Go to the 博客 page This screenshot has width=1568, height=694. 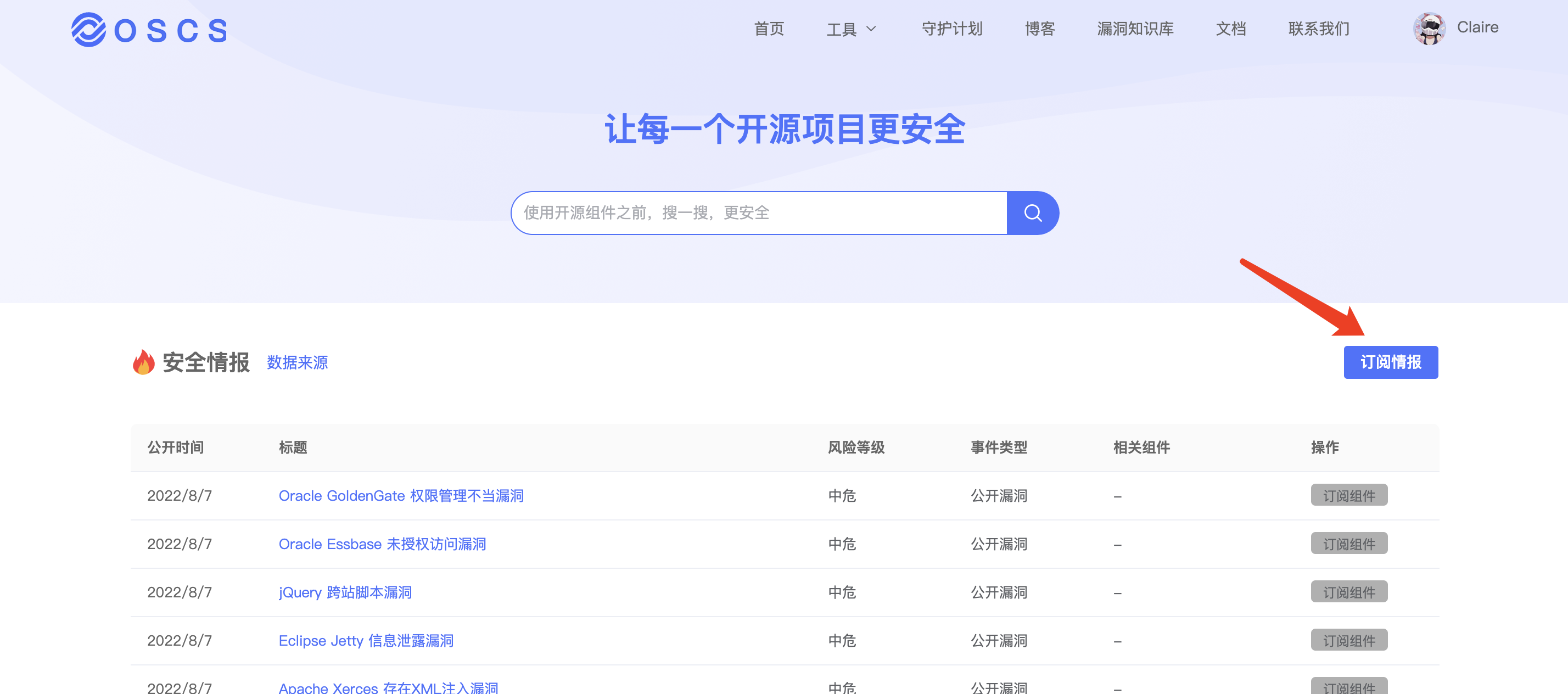tap(1039, 29)
